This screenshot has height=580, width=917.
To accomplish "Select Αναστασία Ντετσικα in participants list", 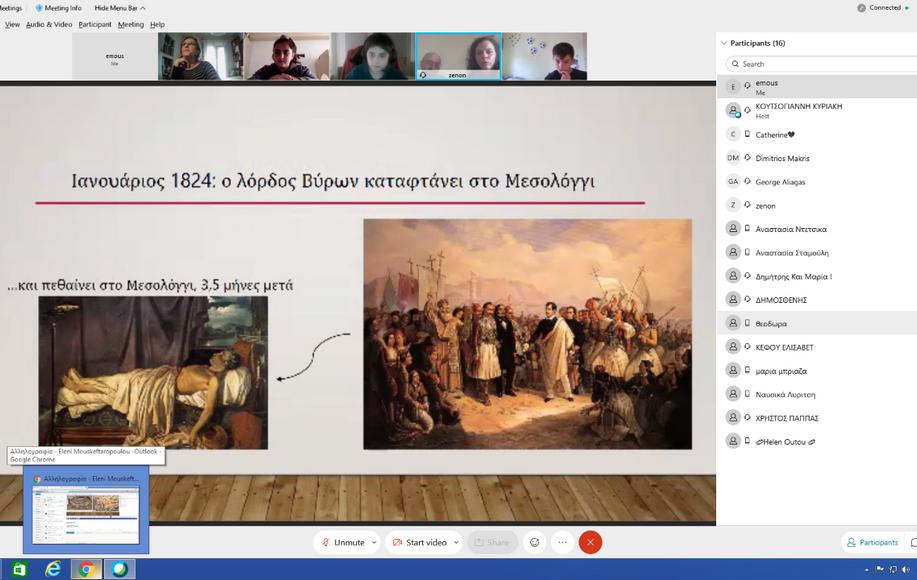I will point(817,229).
